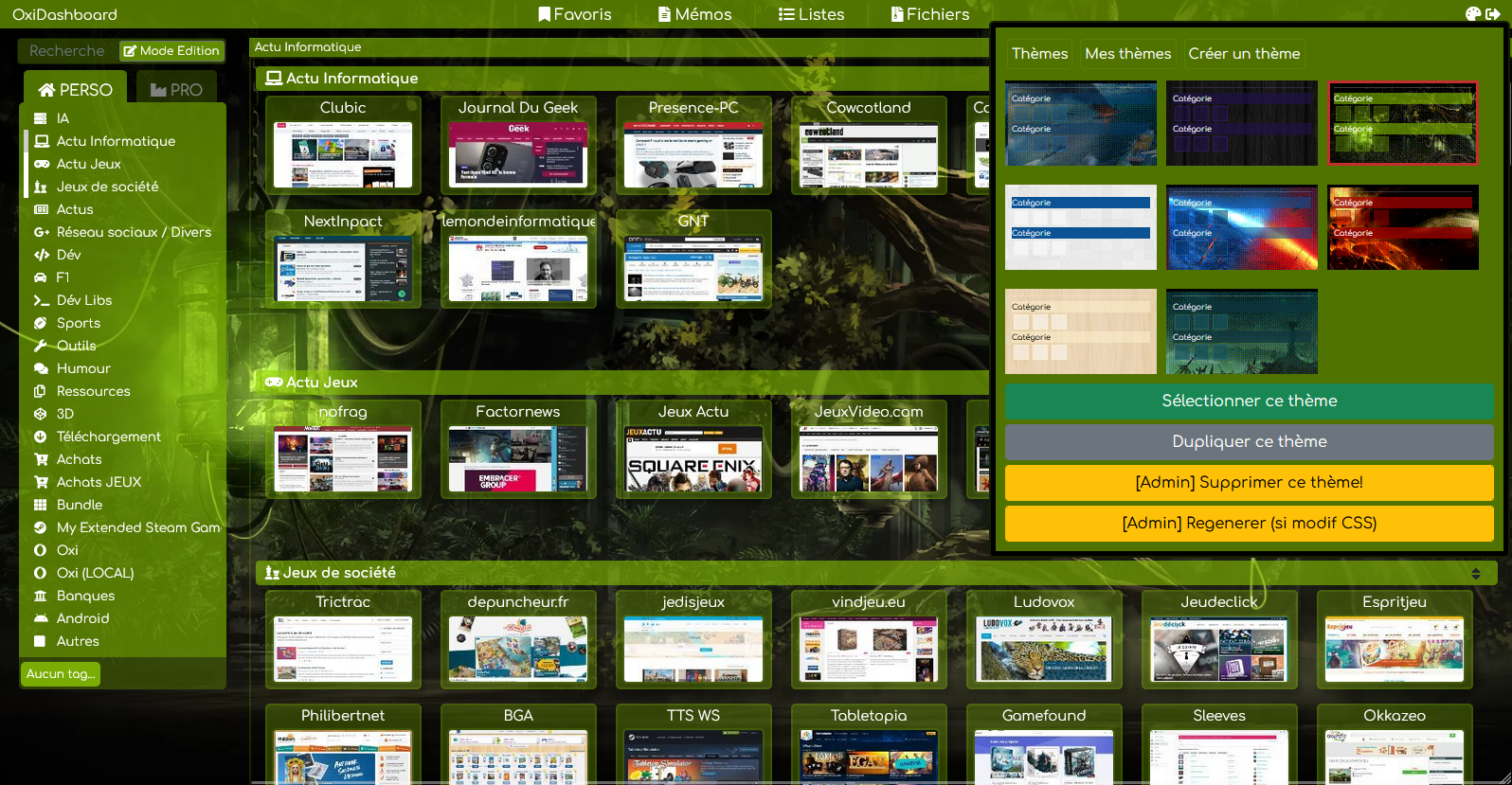This screenshot has width=1512, height=785.
Task: Click the Bundle grid icon
Action: [x=41, y=505]
